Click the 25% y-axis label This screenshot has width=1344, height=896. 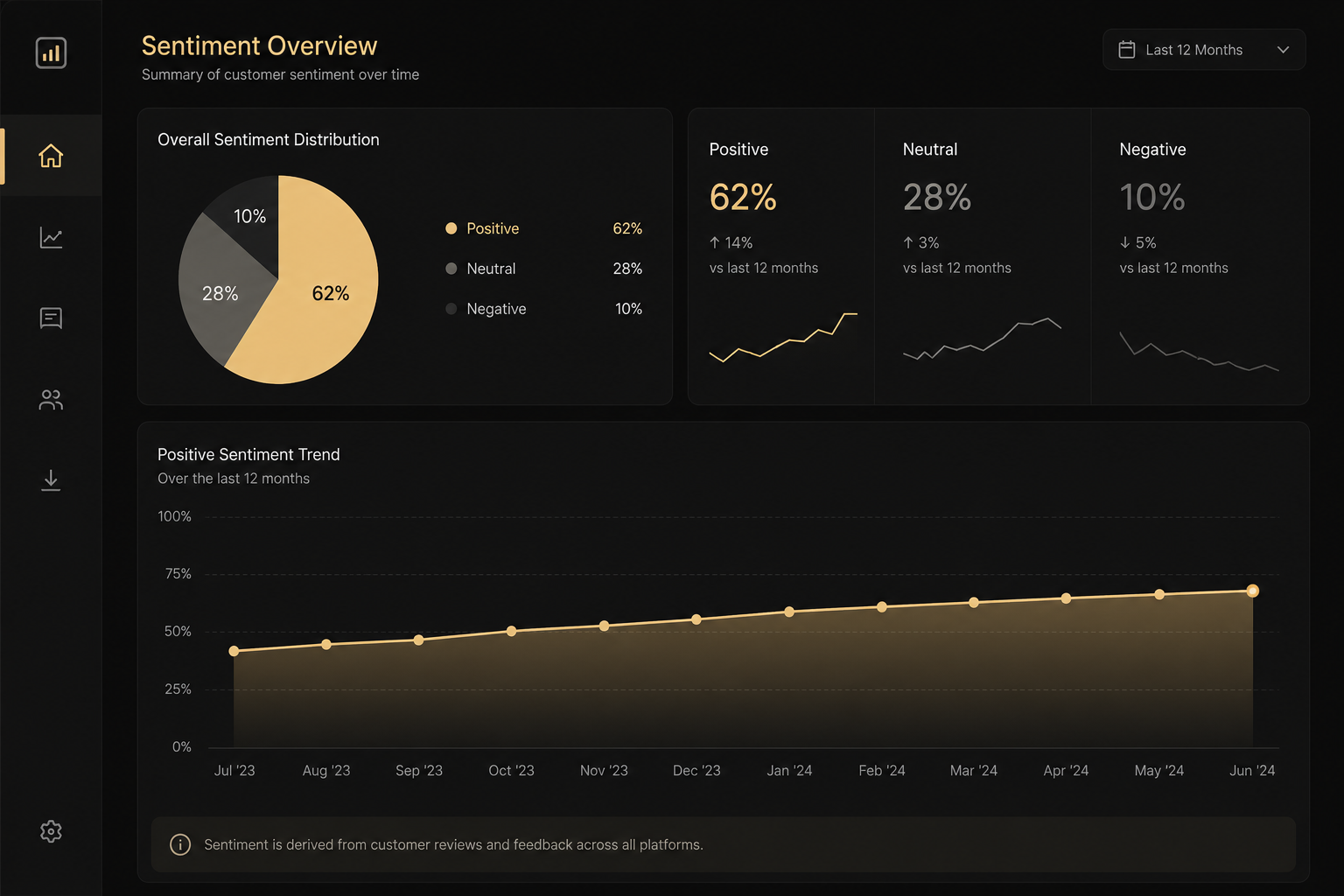pyautogui.click(x=178, y=689)
